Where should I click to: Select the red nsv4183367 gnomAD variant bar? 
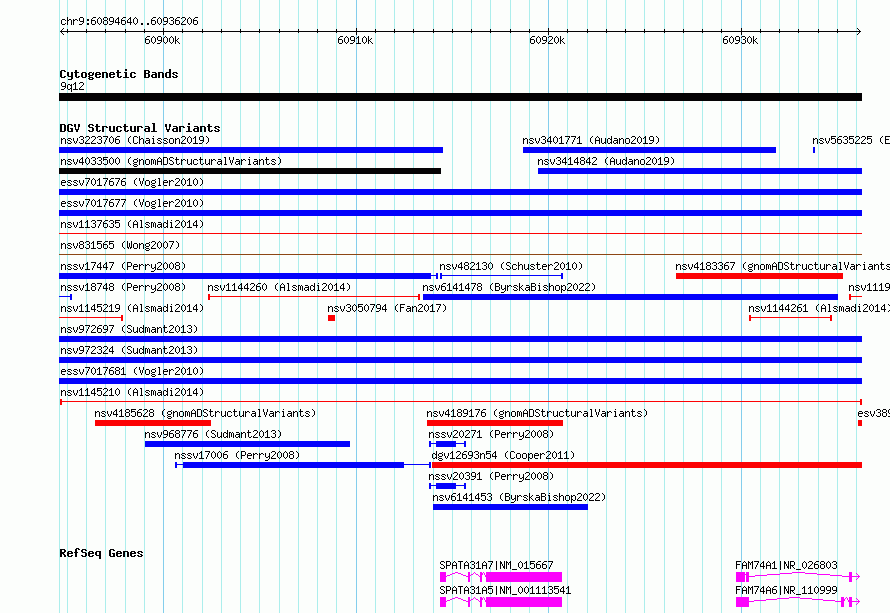(759, 276)
